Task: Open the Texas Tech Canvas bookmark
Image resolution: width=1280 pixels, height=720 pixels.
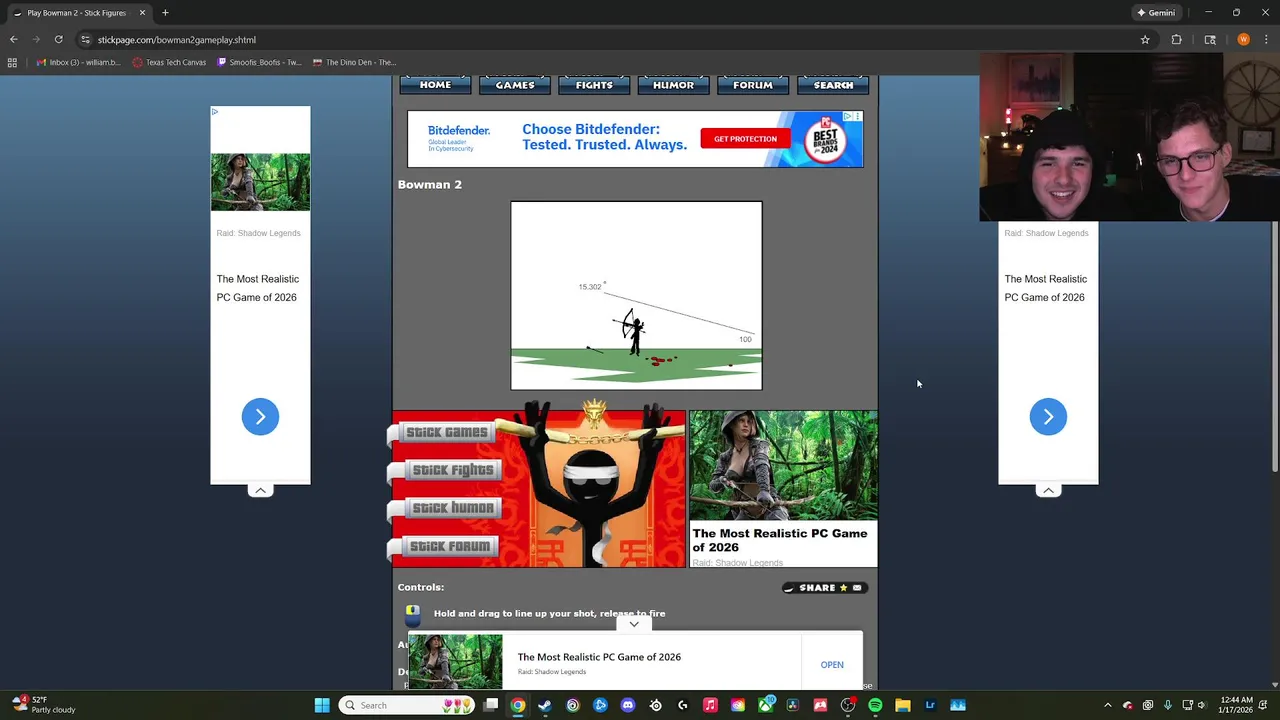Action: [x=169, y=62]
